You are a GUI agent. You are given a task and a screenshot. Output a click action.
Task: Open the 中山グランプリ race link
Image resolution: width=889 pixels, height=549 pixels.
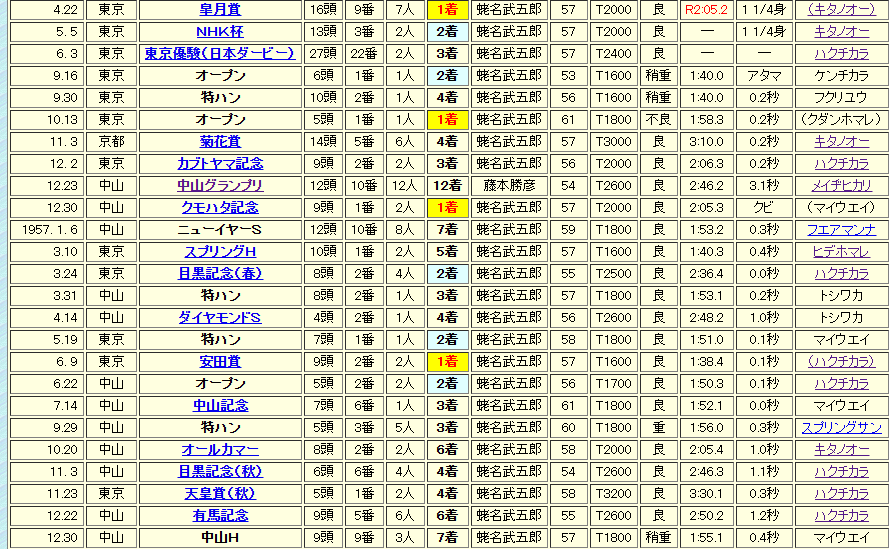point(220,186)
